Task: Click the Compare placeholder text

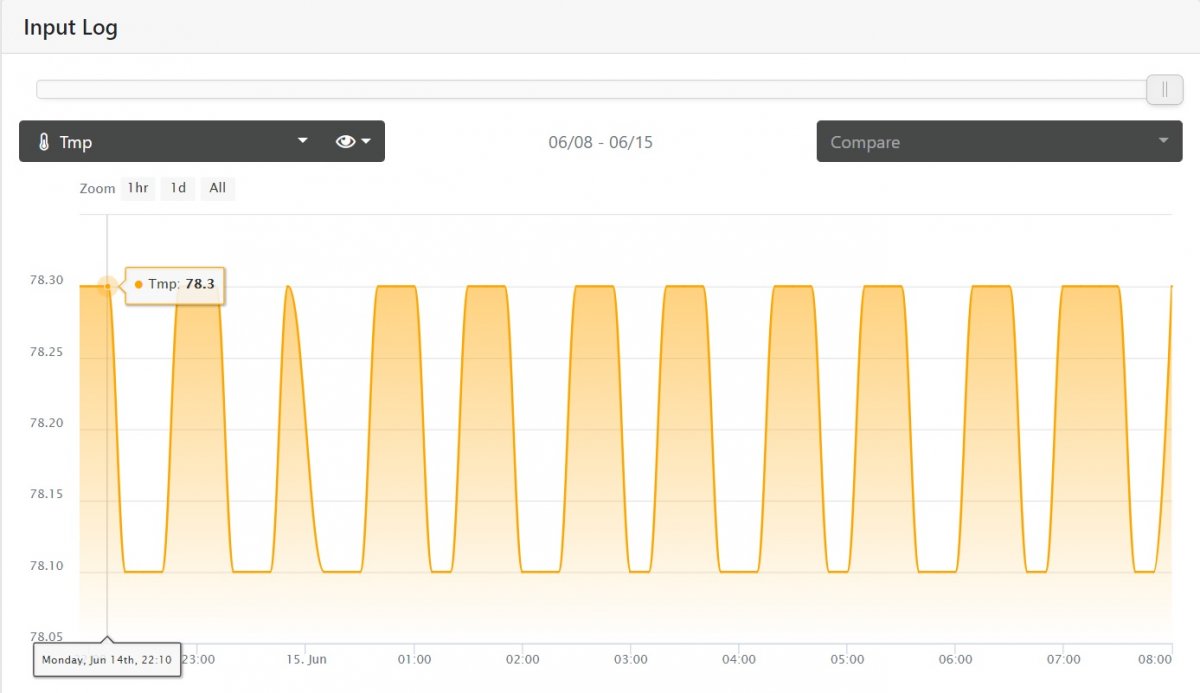Action: coord(865,142)
